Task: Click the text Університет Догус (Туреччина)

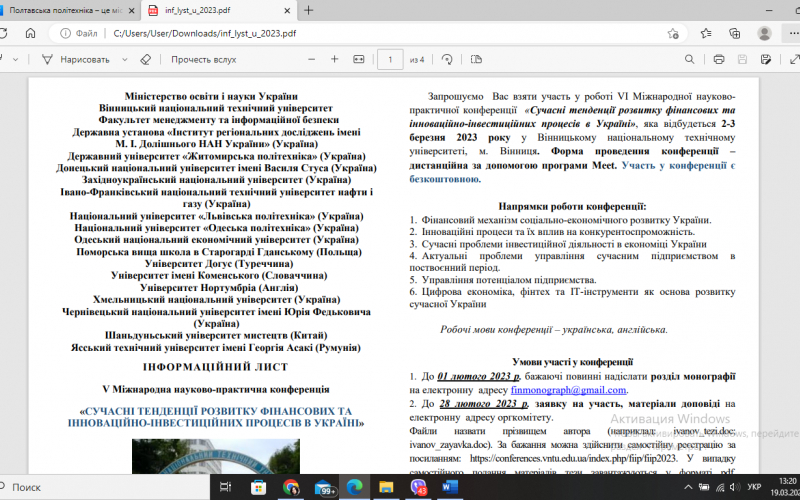Action: coord(219,264)
